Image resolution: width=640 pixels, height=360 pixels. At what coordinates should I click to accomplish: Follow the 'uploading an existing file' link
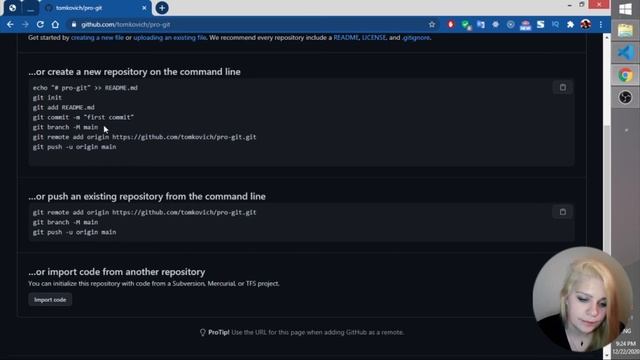coord(170,38)
